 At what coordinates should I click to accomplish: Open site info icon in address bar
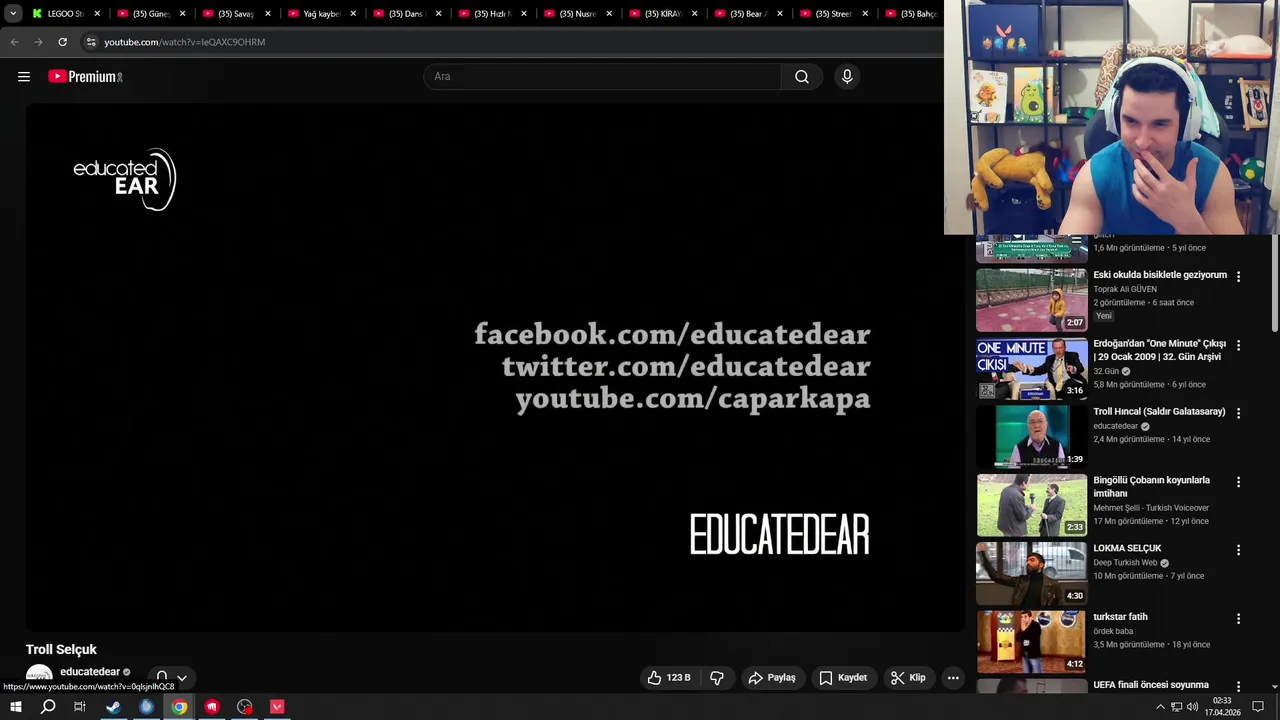[x=91, y=42]
